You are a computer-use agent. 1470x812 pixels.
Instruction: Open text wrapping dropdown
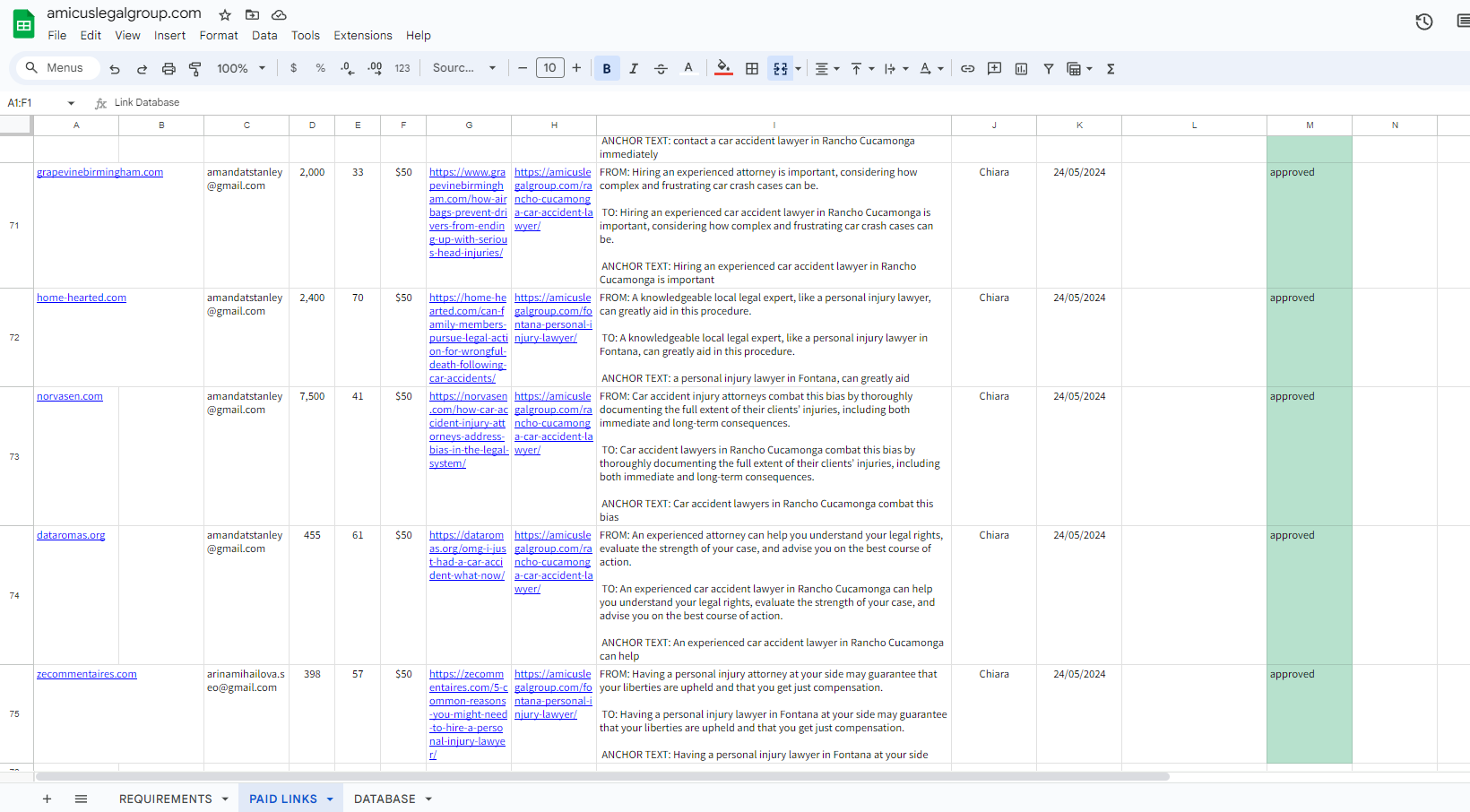(896, 69)
